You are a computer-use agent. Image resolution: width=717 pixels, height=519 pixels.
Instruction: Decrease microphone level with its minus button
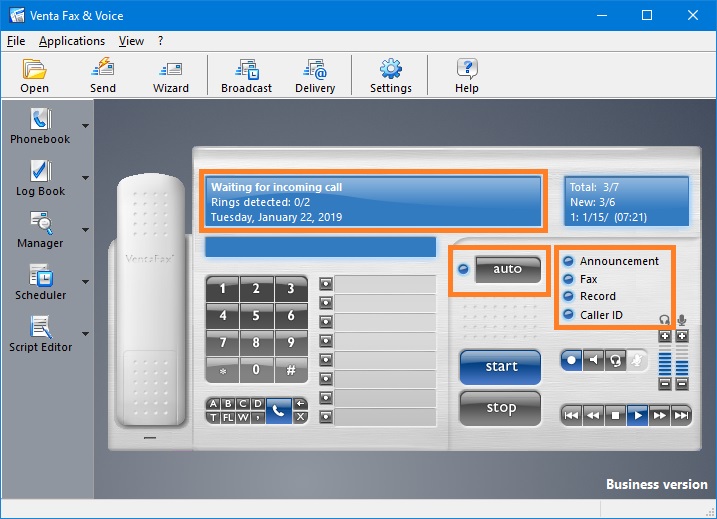[682, 384]
